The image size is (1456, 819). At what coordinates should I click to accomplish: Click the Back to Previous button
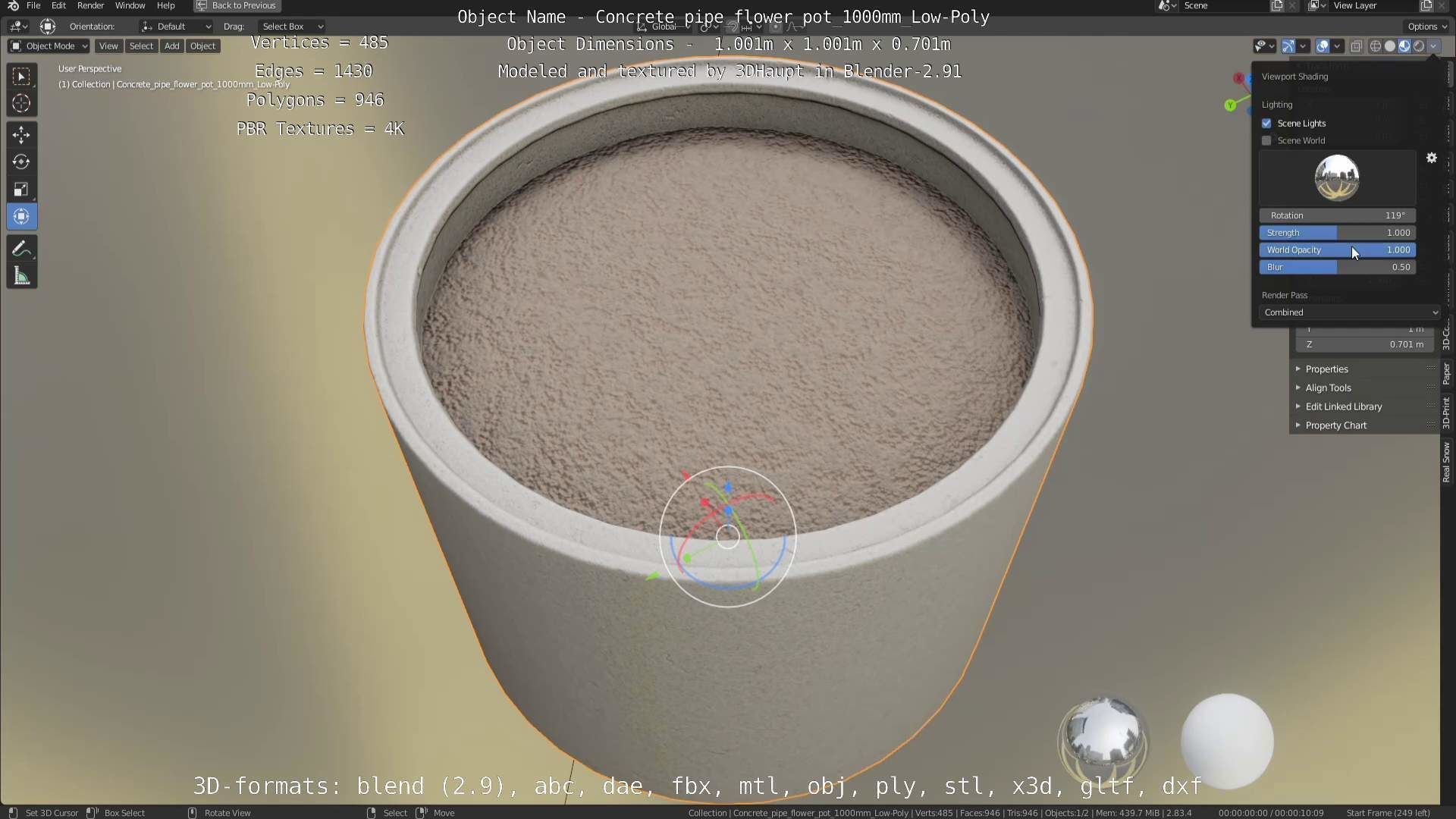point(237,5)
